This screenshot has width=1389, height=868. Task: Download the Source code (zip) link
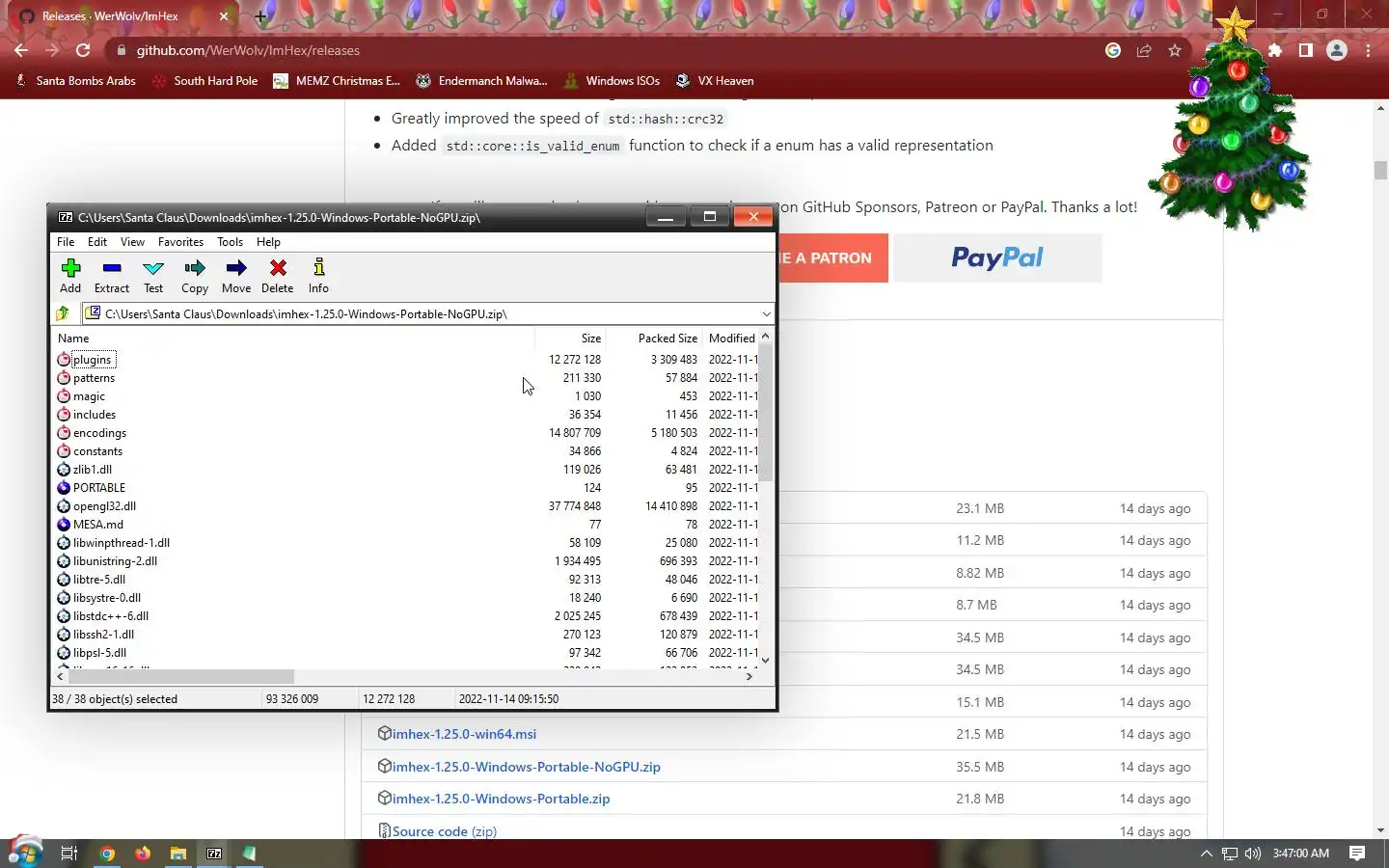(444, 831)
